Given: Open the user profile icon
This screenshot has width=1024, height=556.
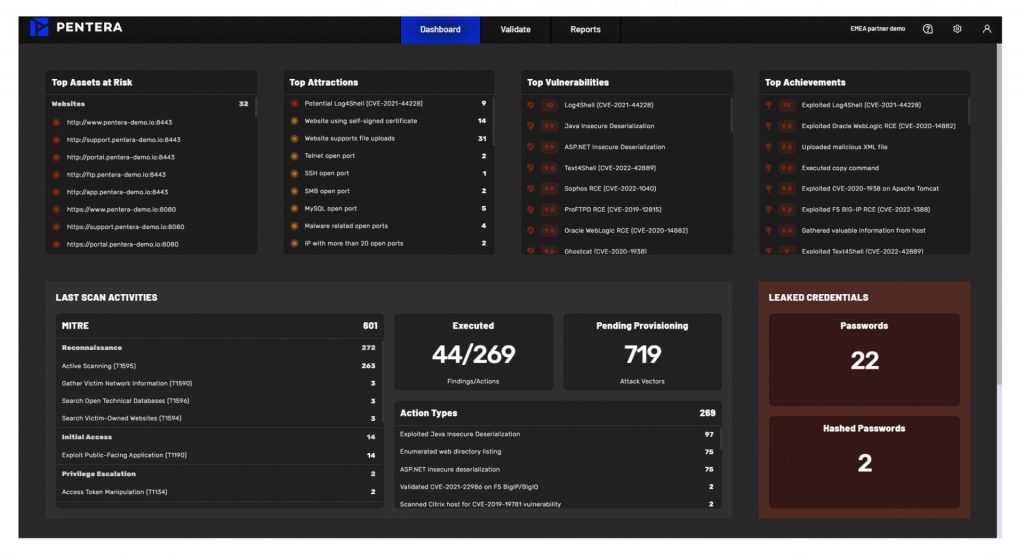Looking at the screenshot, I should pos(986,29).
